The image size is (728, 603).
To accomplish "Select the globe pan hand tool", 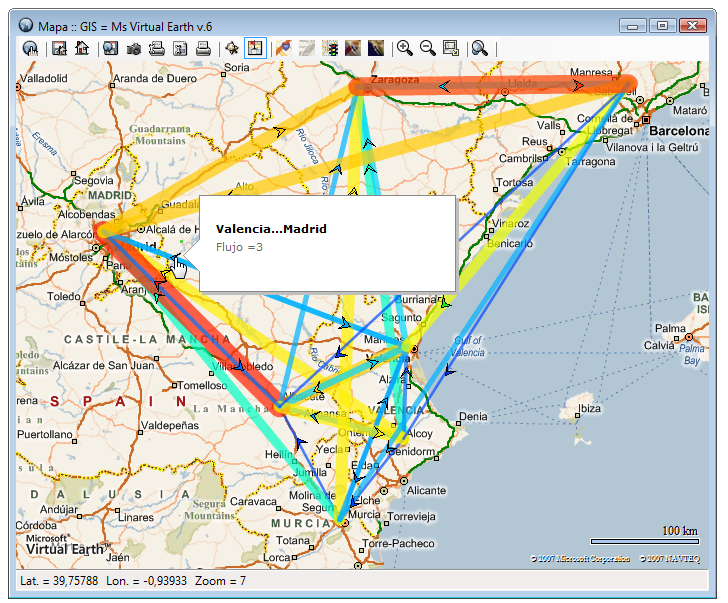I will tap(30, 48).
